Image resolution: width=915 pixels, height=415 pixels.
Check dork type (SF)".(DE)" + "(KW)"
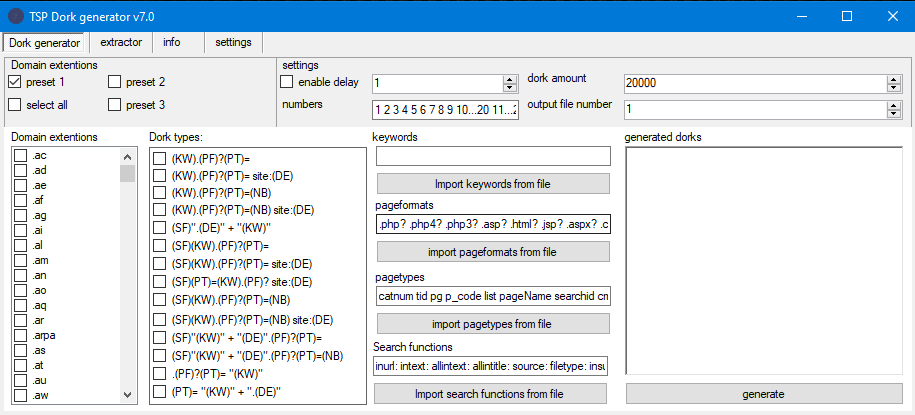[159, 228]
